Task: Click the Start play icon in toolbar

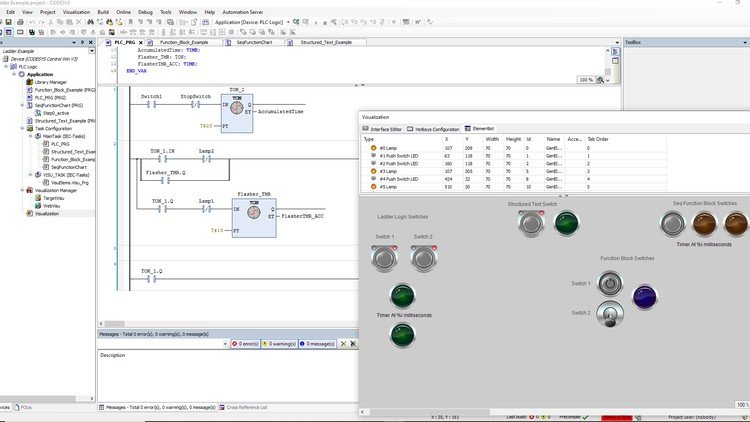Action: [x=316, y=22]
